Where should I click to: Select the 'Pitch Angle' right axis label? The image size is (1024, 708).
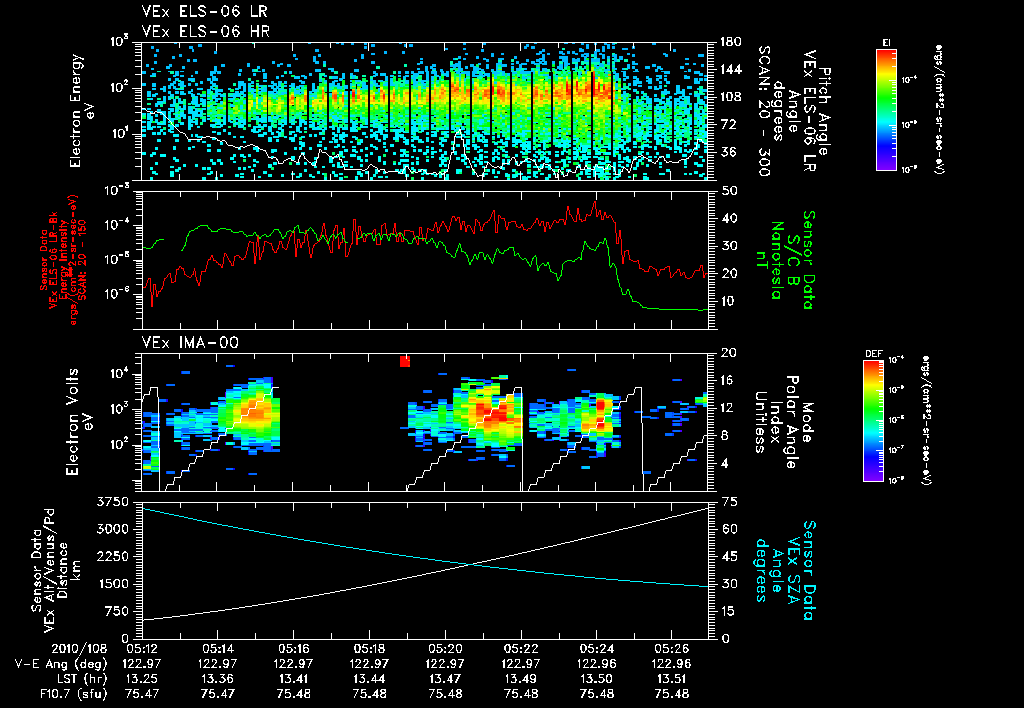pos(825,112)
